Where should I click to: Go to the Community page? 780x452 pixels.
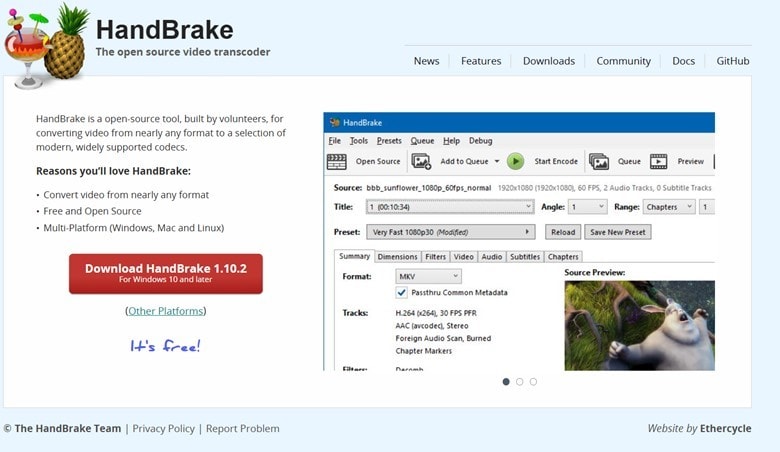tap(623, 61)
